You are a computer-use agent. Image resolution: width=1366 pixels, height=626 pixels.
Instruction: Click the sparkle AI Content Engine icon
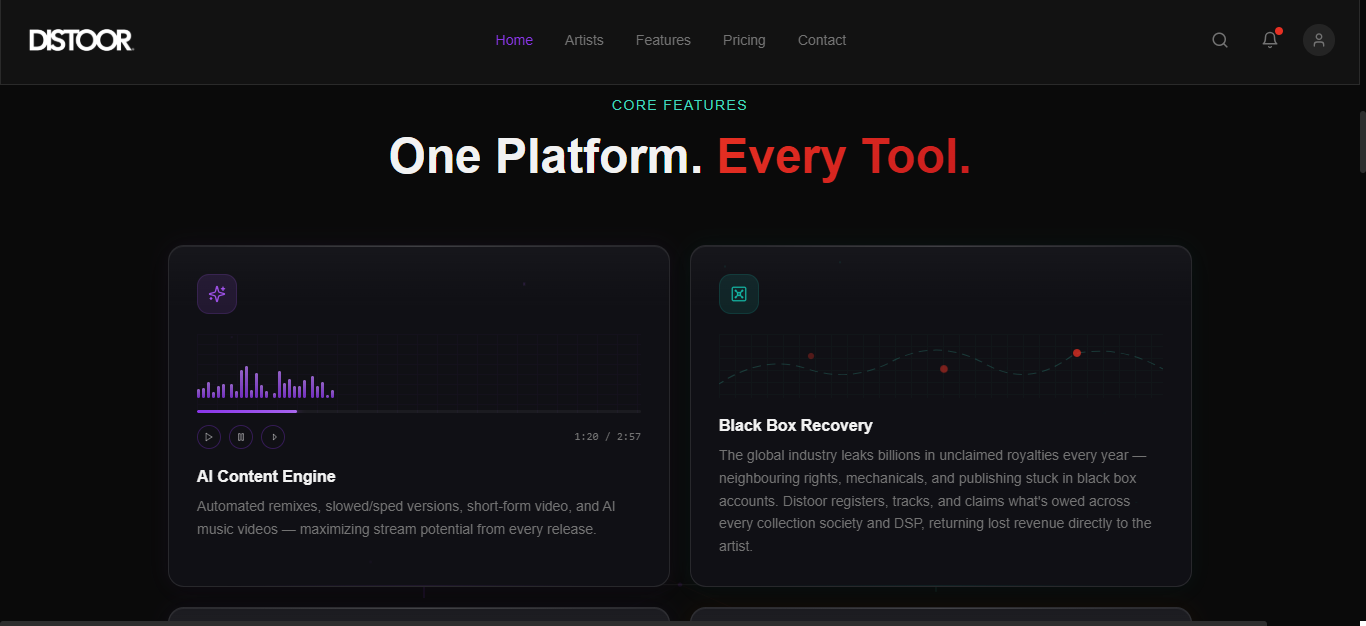[x=217, y=294]
